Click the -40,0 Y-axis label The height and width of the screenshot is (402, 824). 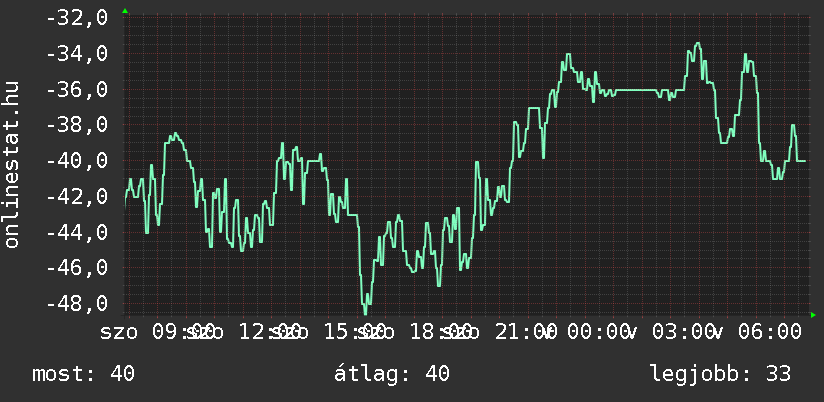click(77, 160)
